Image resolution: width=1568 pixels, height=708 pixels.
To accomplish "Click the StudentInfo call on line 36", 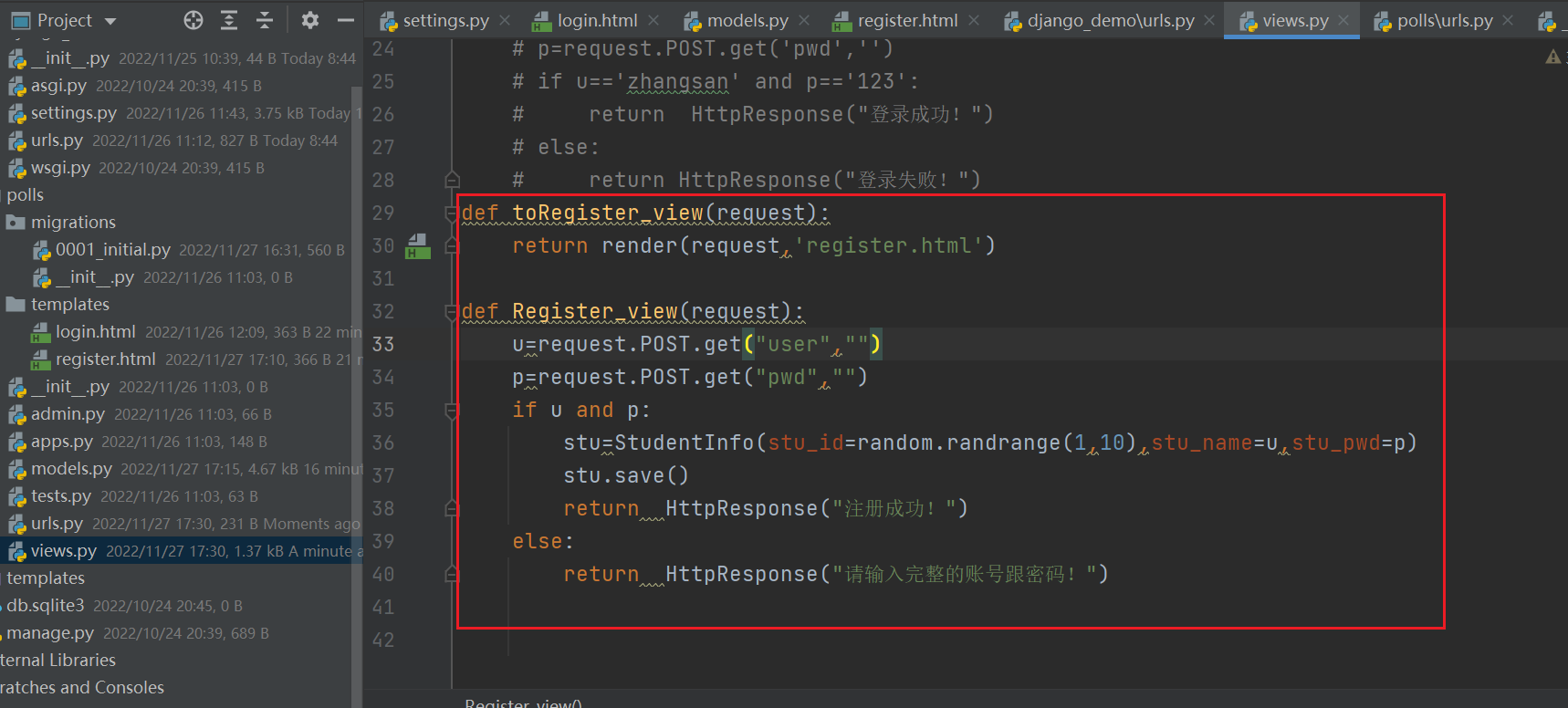I will [685, 443].
